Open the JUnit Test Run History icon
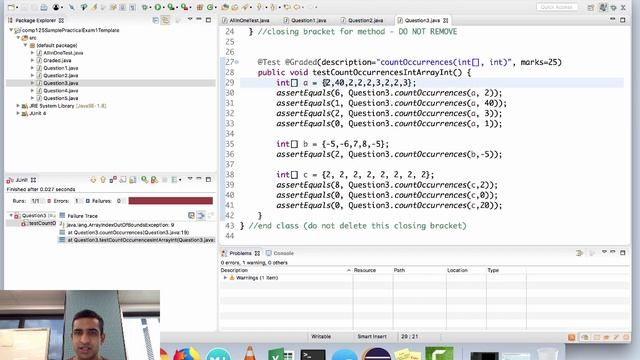 (x=175, y=180)
